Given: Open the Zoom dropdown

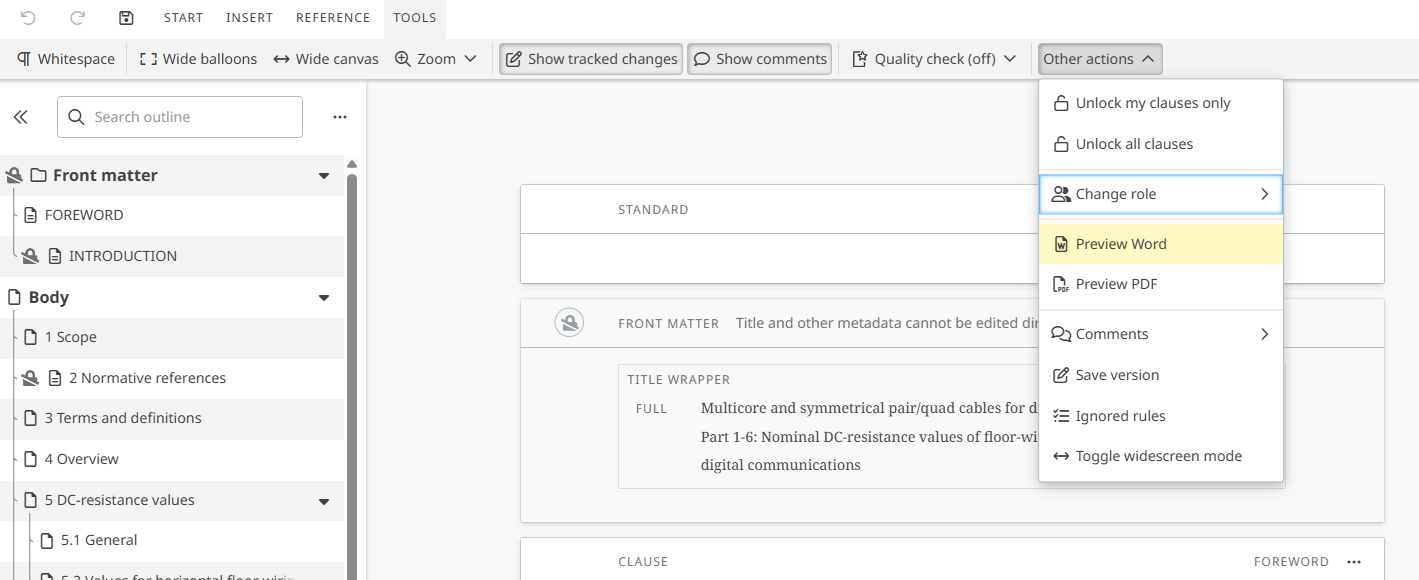Looking at the screenshot, I should point(437,59).
